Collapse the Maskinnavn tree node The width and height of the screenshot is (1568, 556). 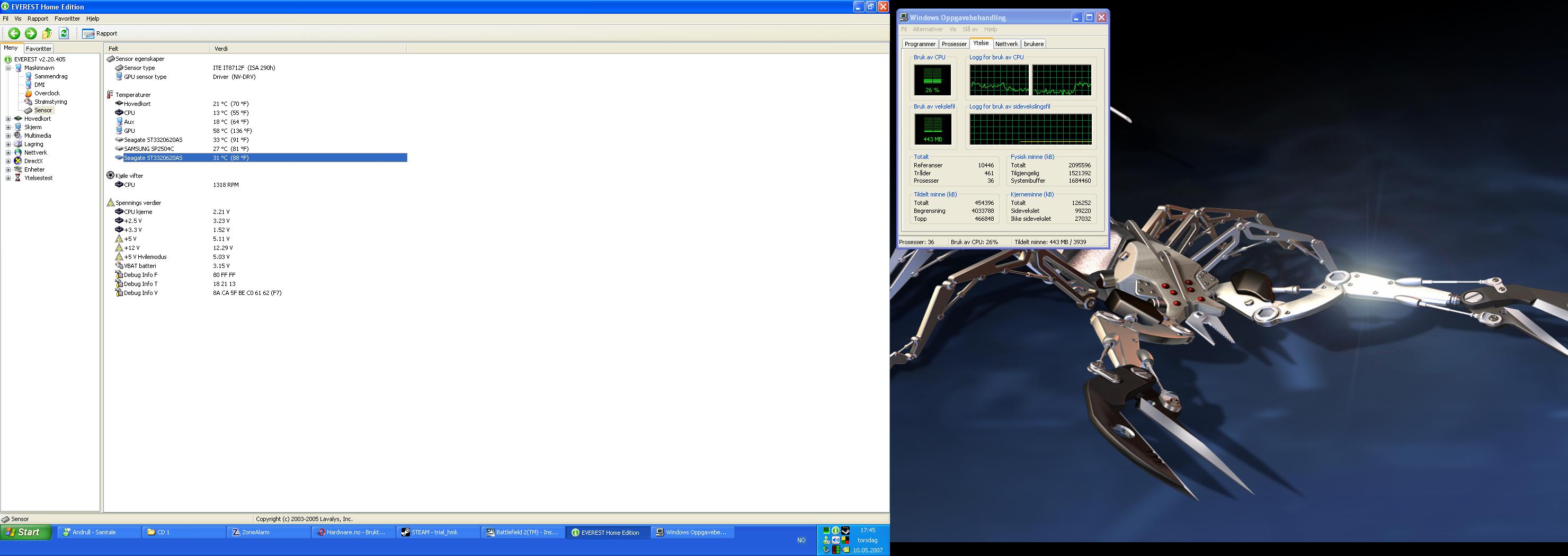(x=8, y=68)
